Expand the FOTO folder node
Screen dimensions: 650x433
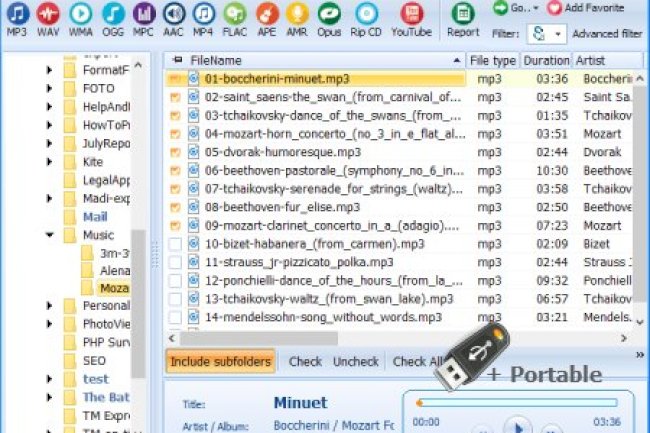(49, 88)
